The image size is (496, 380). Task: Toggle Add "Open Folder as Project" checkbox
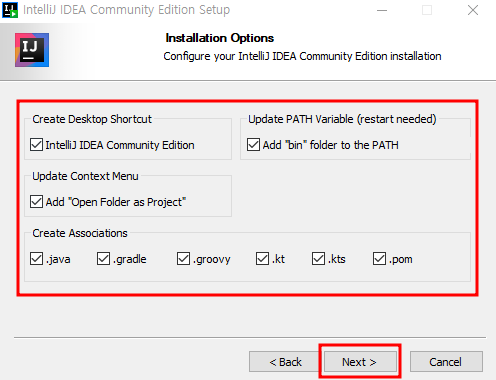click(x=36, y=202)
